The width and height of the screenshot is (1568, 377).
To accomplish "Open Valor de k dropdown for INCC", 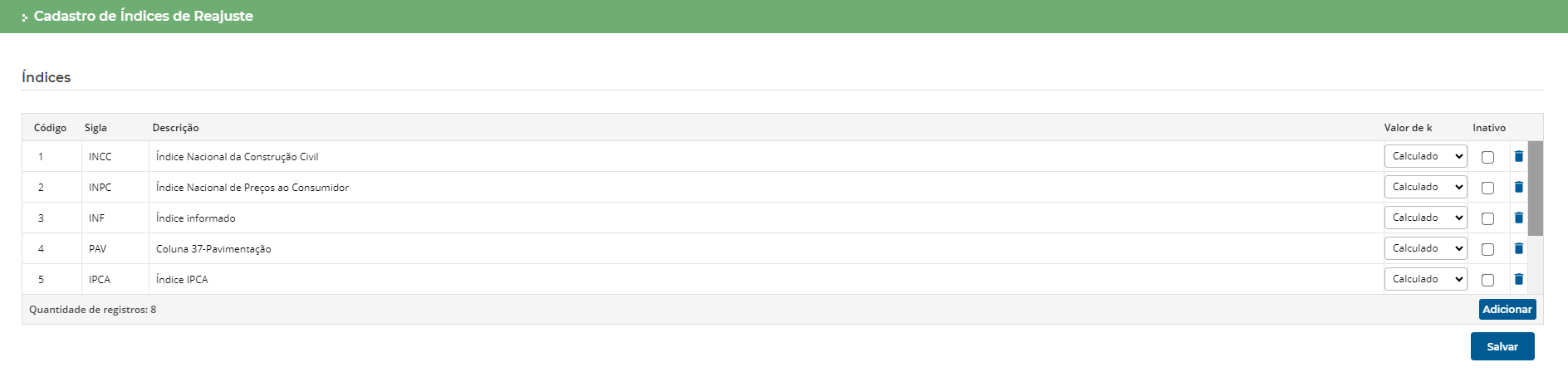I will [x=1425, y=156].
